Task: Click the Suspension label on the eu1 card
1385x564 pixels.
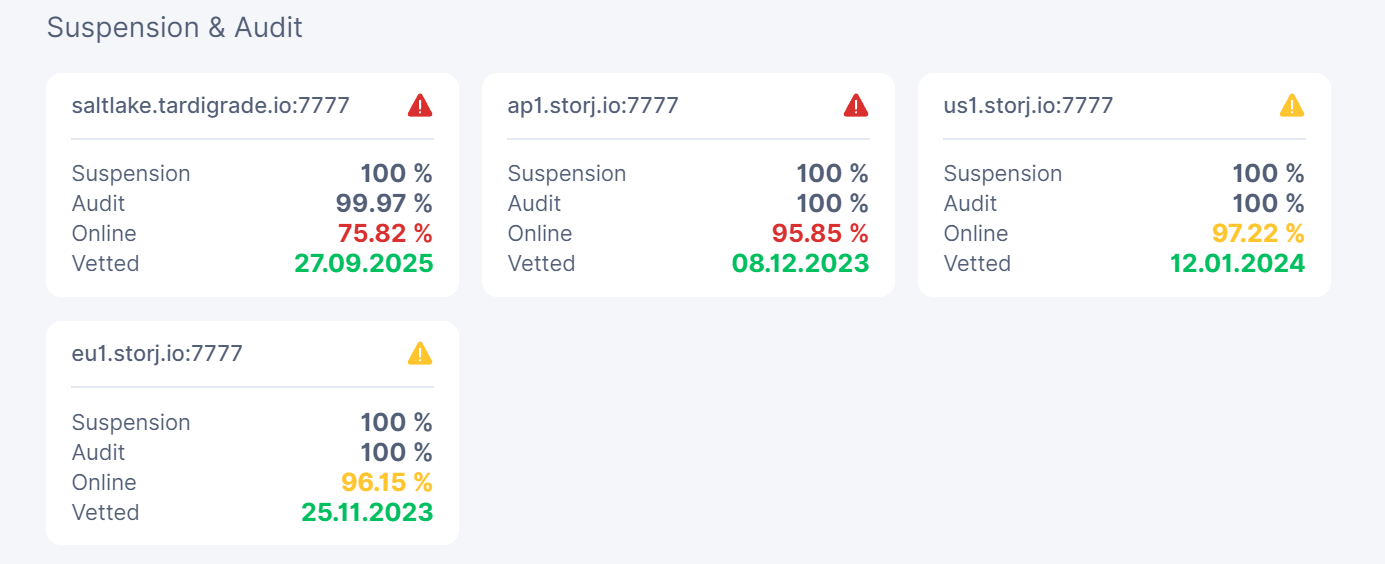Action: tap(131, 422)
